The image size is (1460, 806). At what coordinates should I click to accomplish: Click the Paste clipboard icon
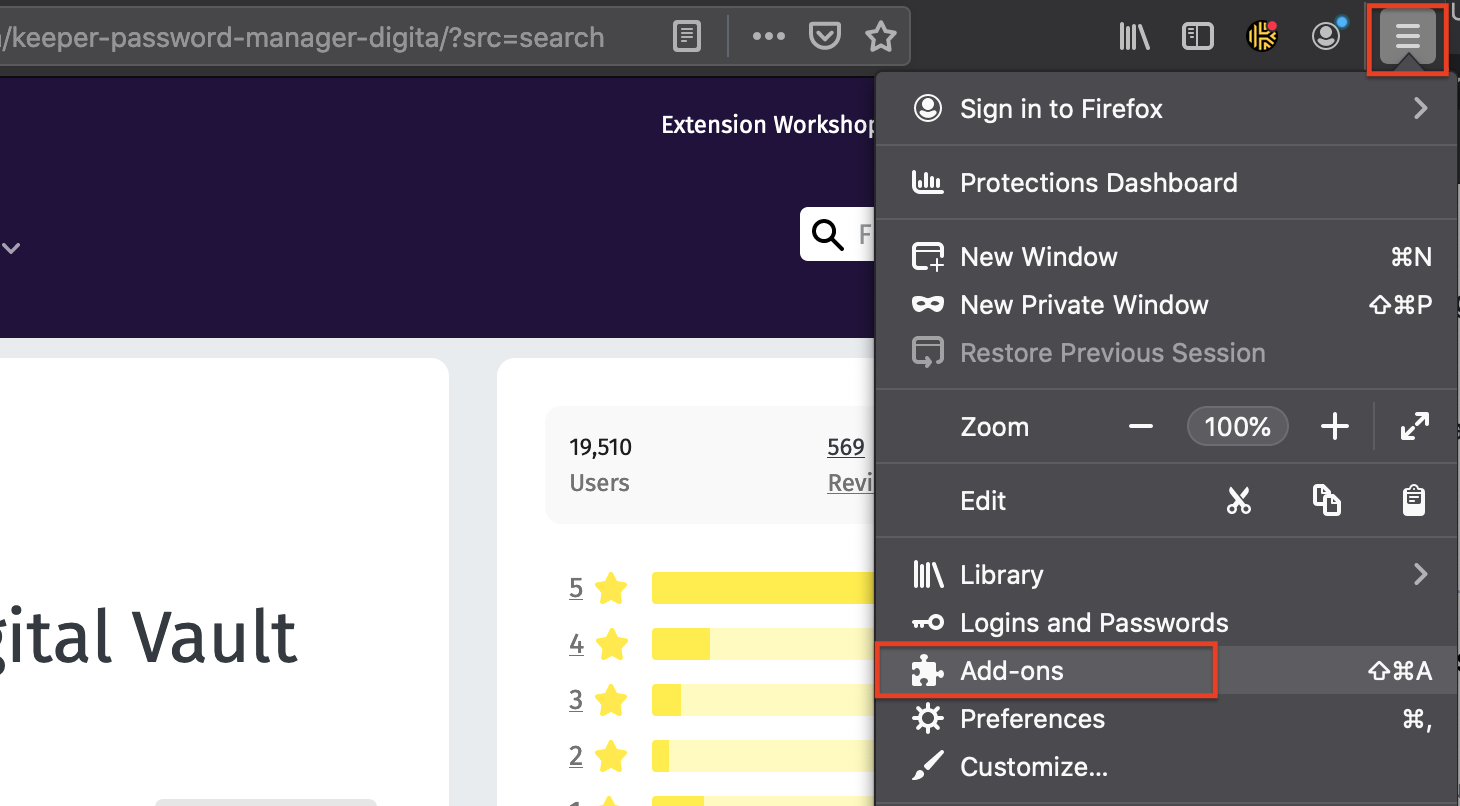pos(1413,500)
